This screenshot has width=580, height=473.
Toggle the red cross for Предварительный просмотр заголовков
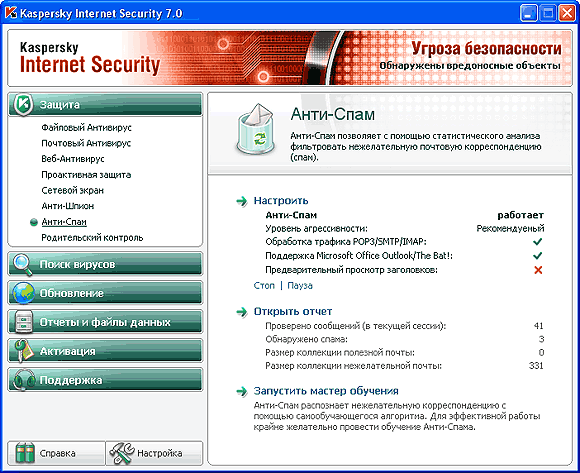(538, 270)
